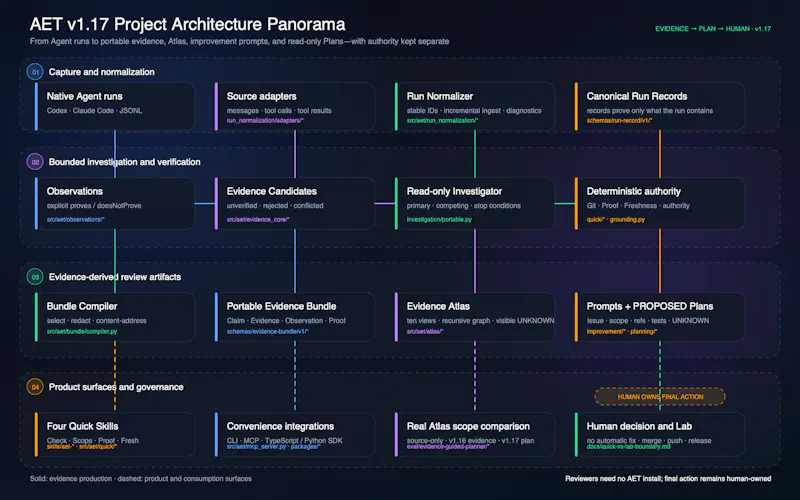Click the HUMAN OWNS FINAL ACTION badge
Viewport: 800px width, 500px height.
point(660,396)
